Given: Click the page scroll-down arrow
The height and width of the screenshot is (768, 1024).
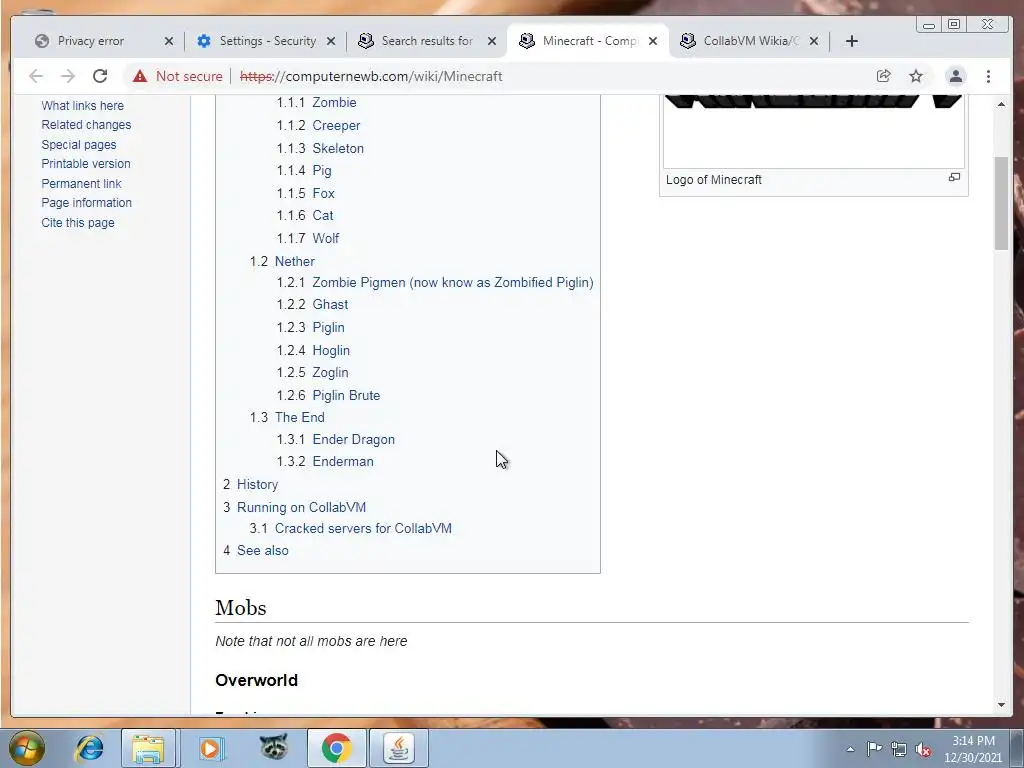Looking at the screenshot, I should 1002,705.
